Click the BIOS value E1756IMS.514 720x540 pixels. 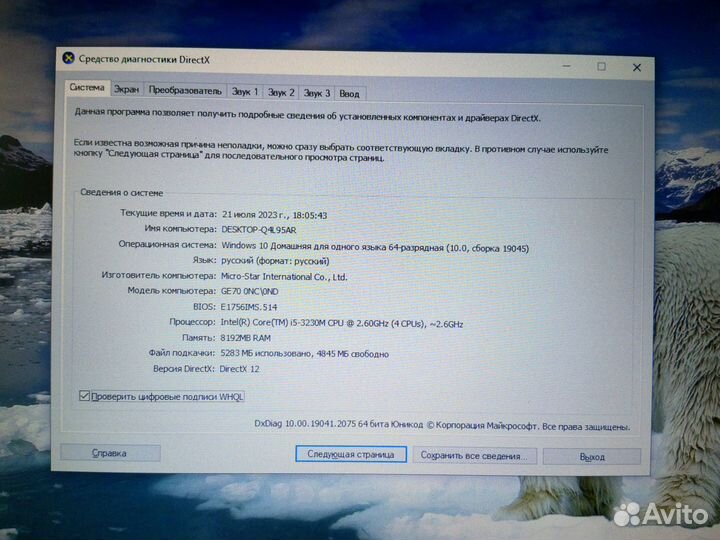pyautogui.click(x=249, y=307)
